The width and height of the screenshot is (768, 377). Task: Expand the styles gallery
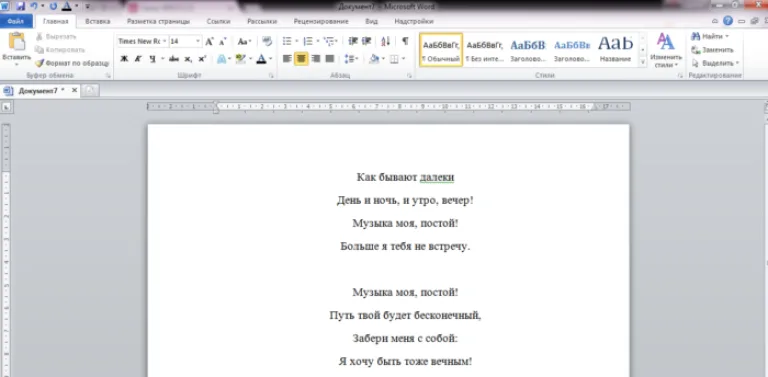(643, 62)
